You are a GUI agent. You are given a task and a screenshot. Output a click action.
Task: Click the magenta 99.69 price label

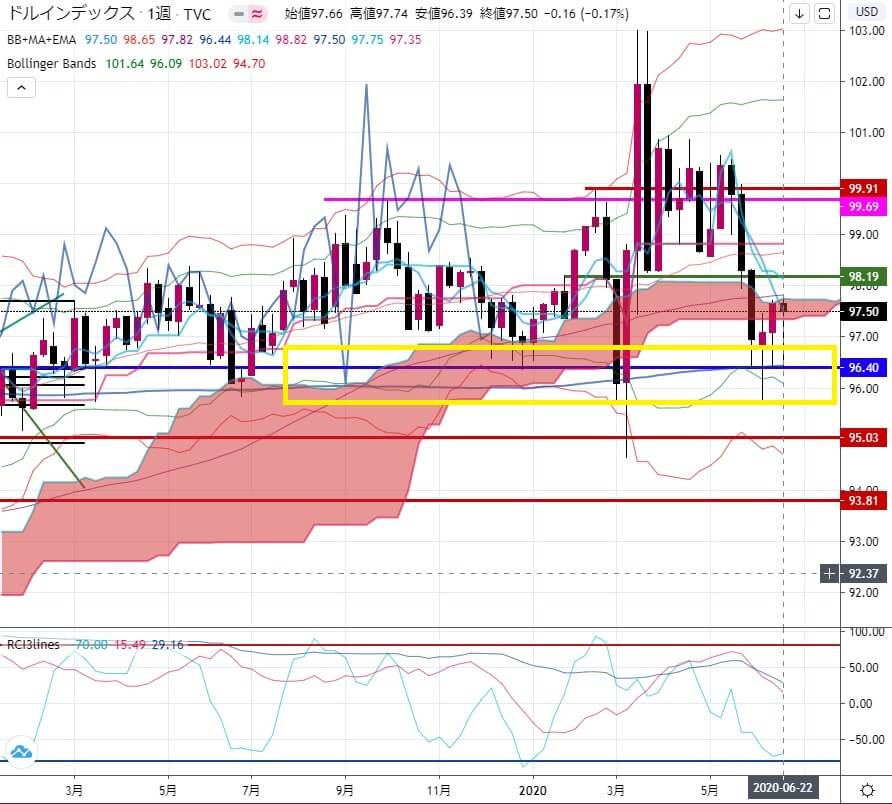[863, 206]
